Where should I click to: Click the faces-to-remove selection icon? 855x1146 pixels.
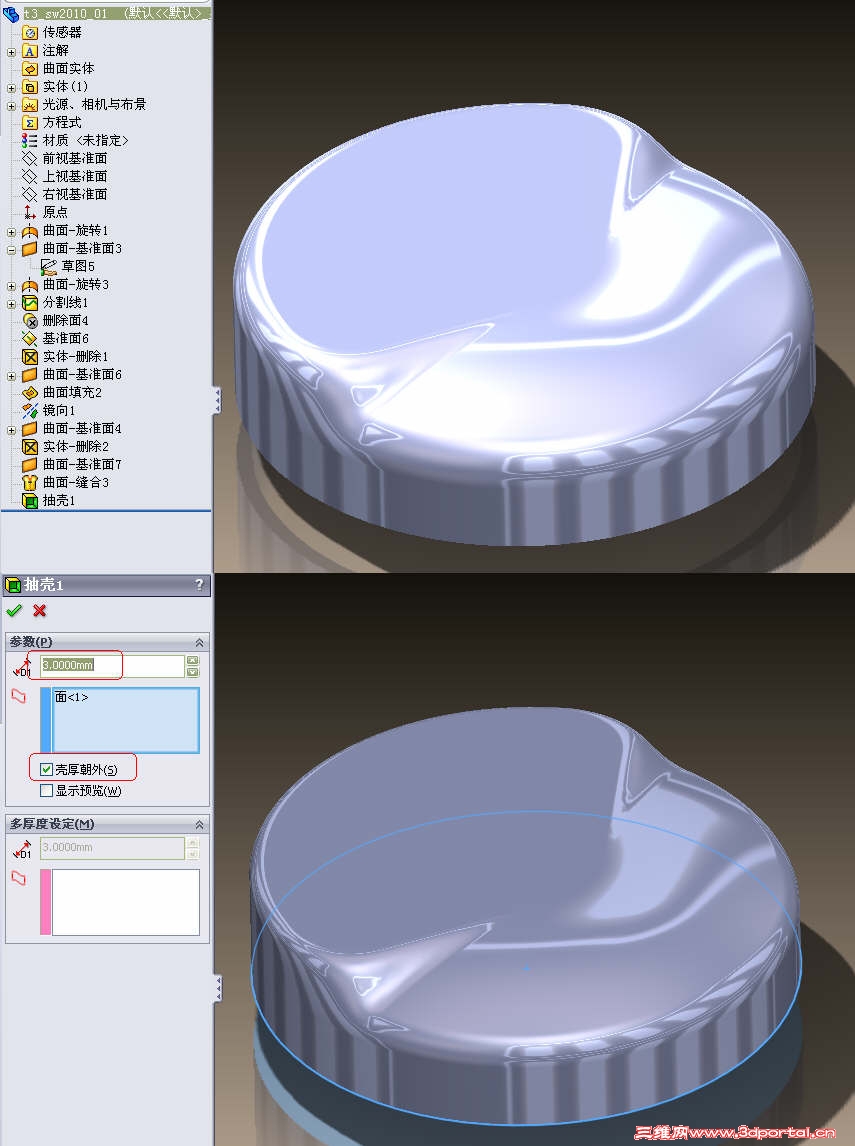tap(19, 697)
